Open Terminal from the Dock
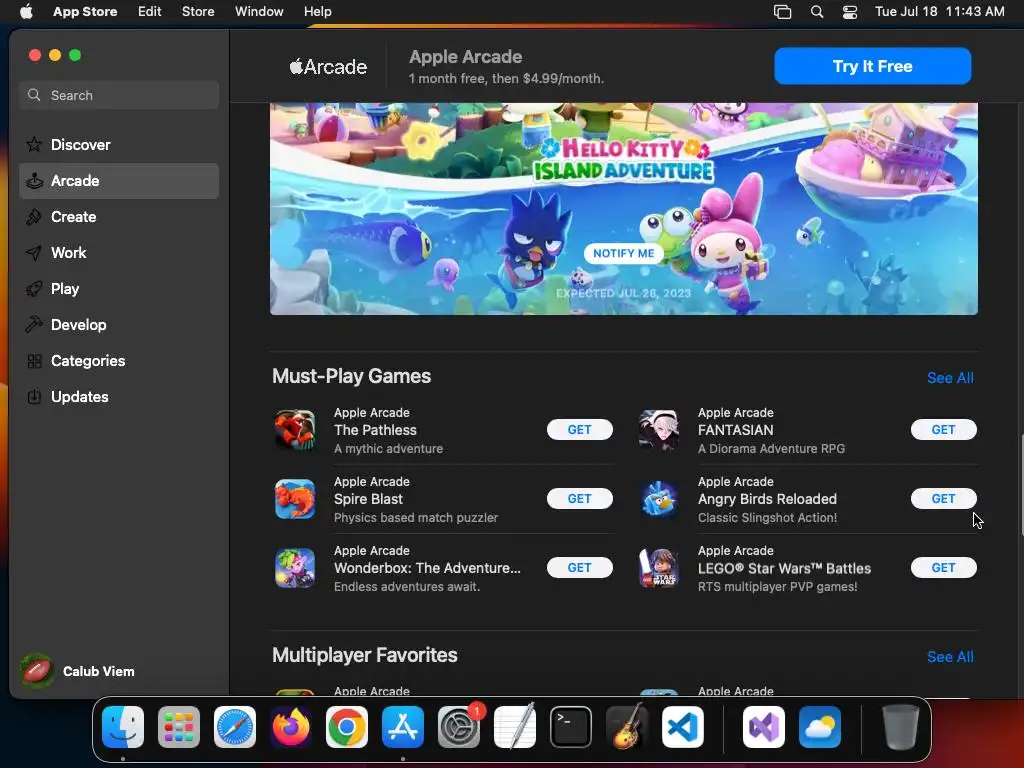This screenshot has width=1024, height=768. [x=571, y=727]
